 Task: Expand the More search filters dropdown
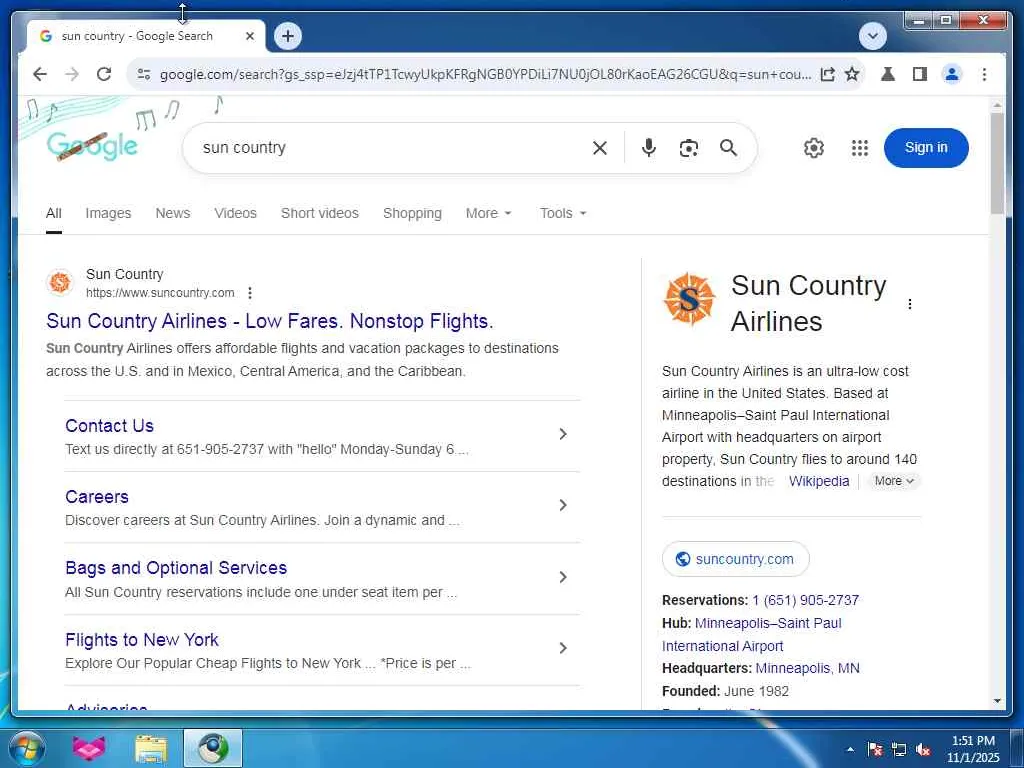(x=488, y=214)
